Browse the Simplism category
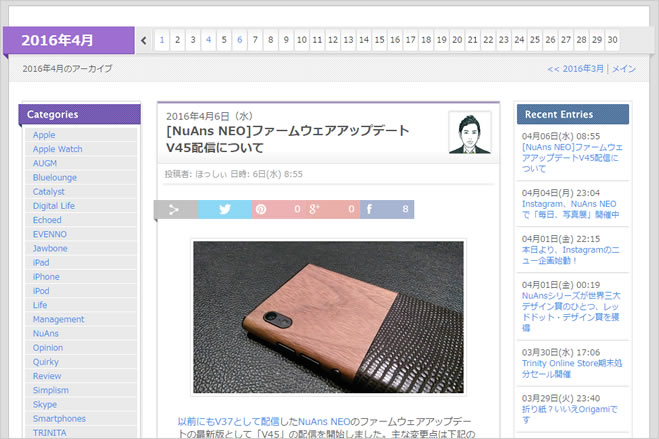The height and width of the screenshot is (439, 659). pyautogui.click(x=51, y=390)
